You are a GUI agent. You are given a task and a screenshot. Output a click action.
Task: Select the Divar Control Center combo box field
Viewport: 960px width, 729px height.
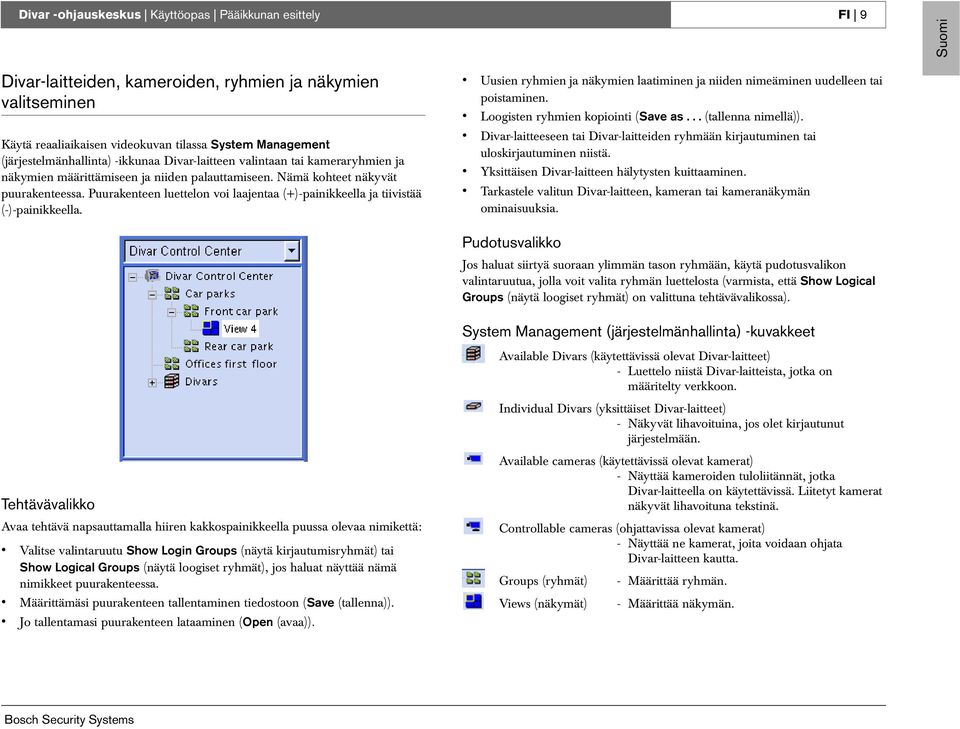pyautogui.click(x=212, y=251)
